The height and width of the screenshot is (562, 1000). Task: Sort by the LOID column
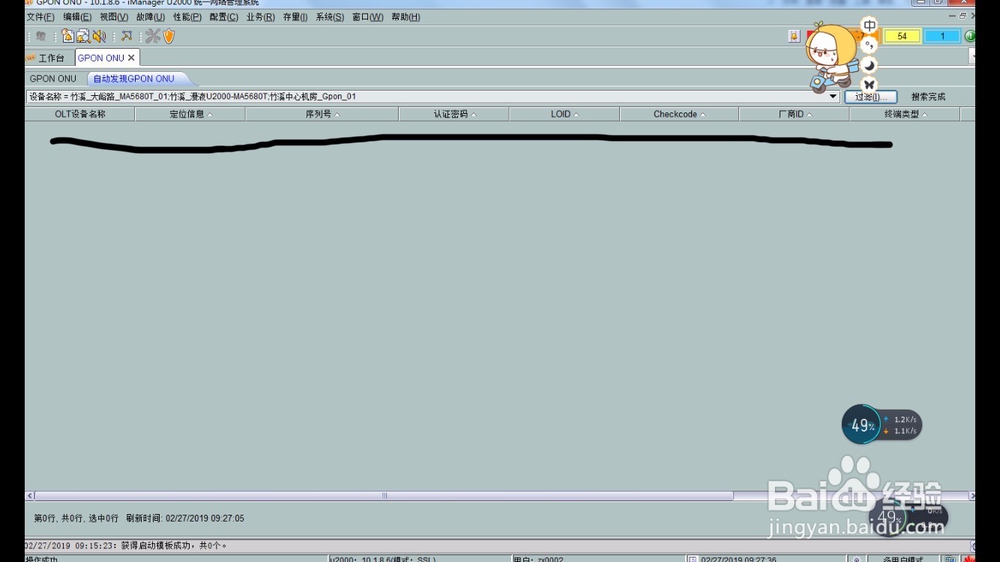564,114
